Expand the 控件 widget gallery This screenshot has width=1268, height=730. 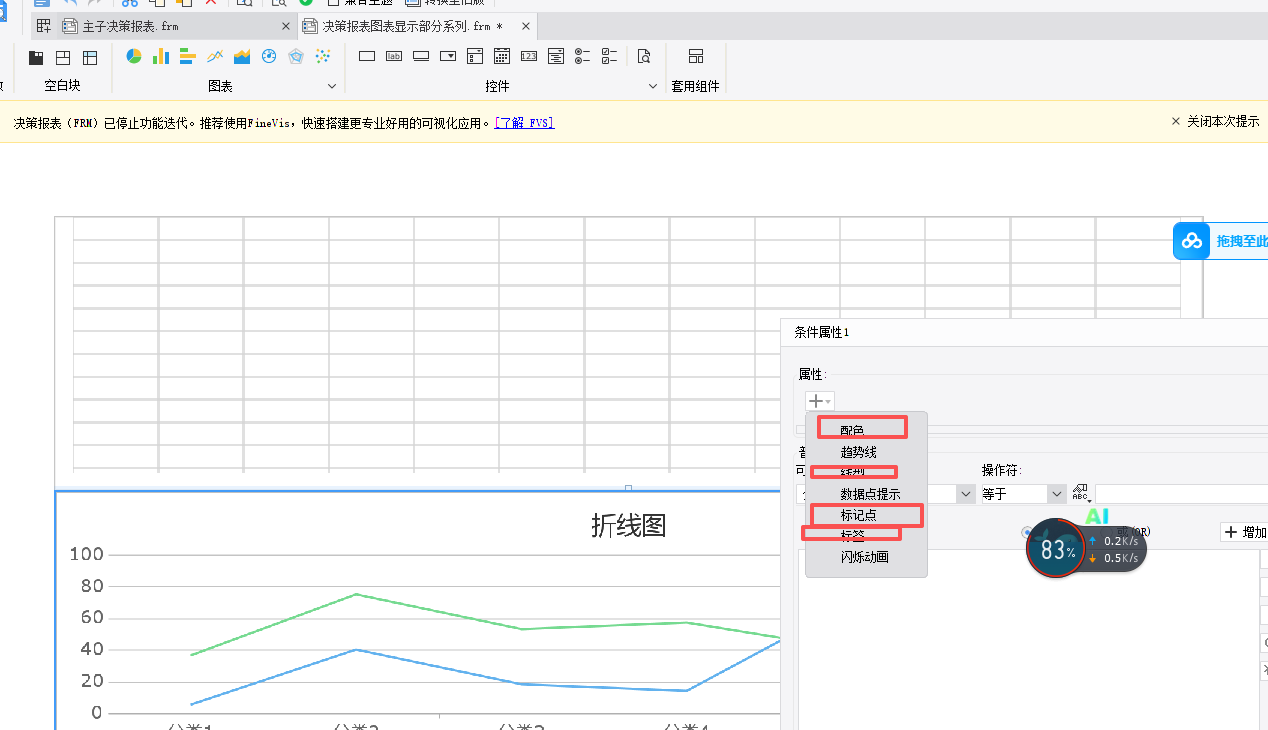pyautogui.click(x=653, y=87)
